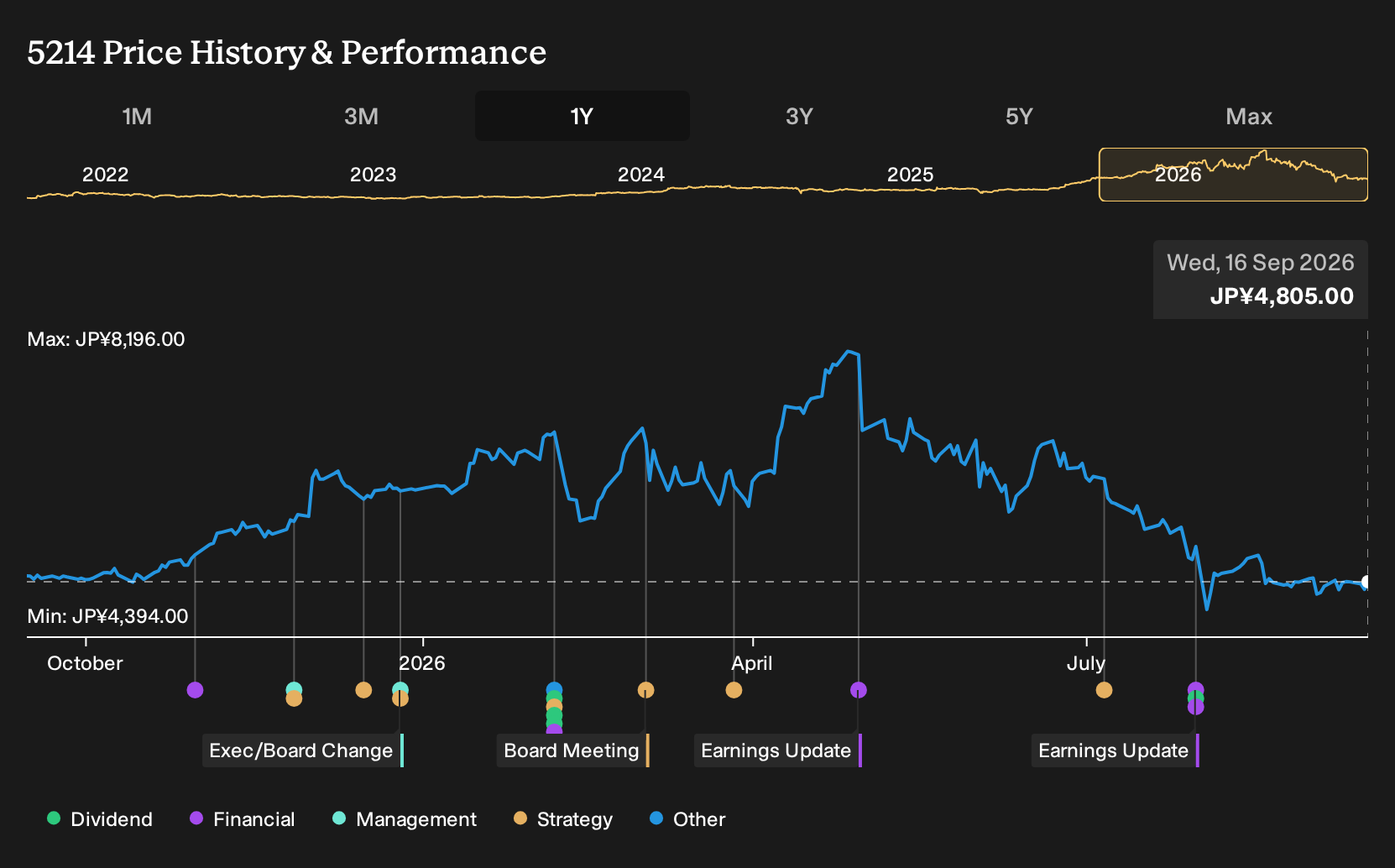Open the rightmost Earnings Update label
This screenshot has height=868, width=1395.
coord(1115,750)
